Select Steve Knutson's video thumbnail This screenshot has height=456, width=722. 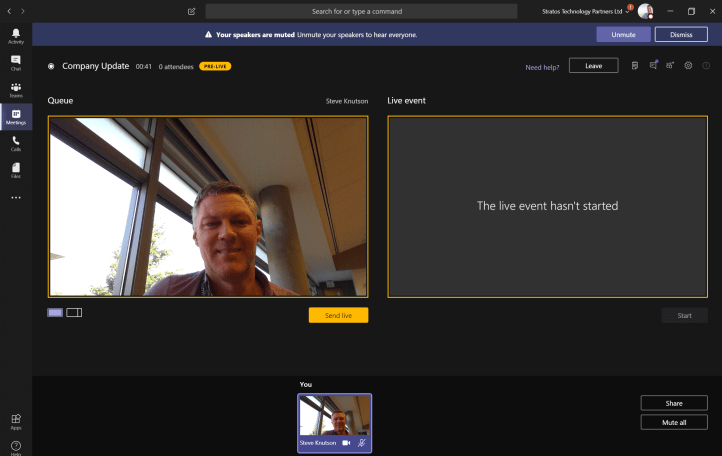coord(334,423)
